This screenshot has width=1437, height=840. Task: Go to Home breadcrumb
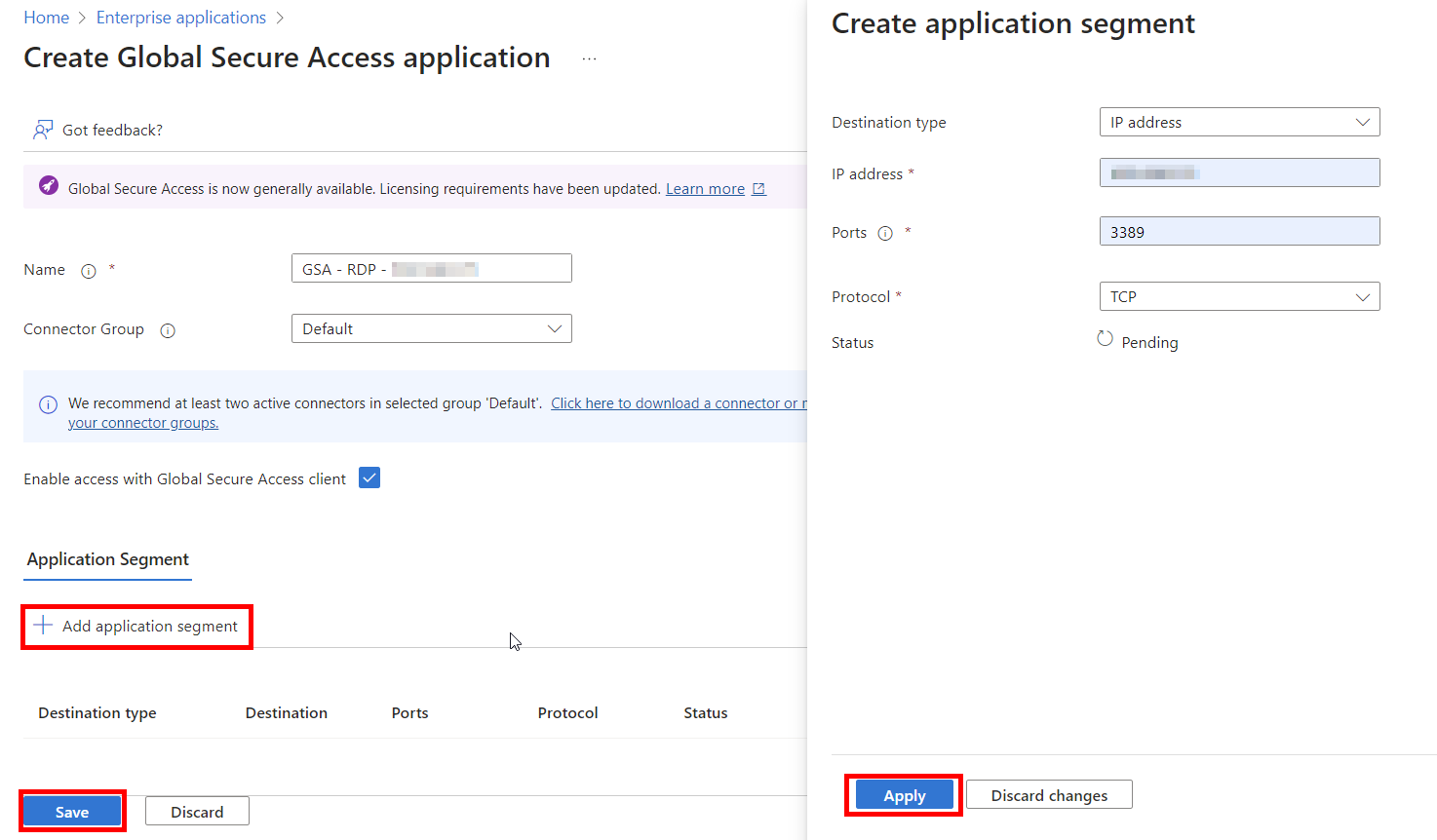(47, 18)
